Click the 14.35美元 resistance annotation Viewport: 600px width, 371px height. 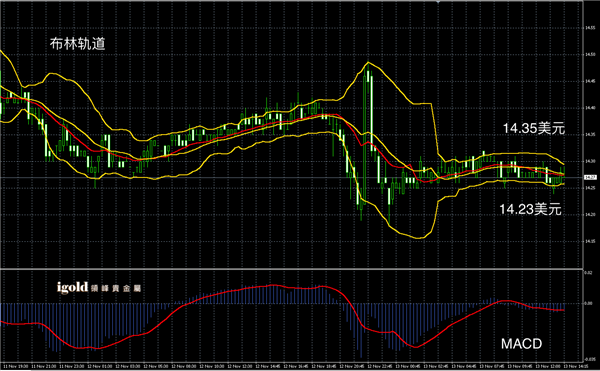pyautogui.click(x=533, y=129)
